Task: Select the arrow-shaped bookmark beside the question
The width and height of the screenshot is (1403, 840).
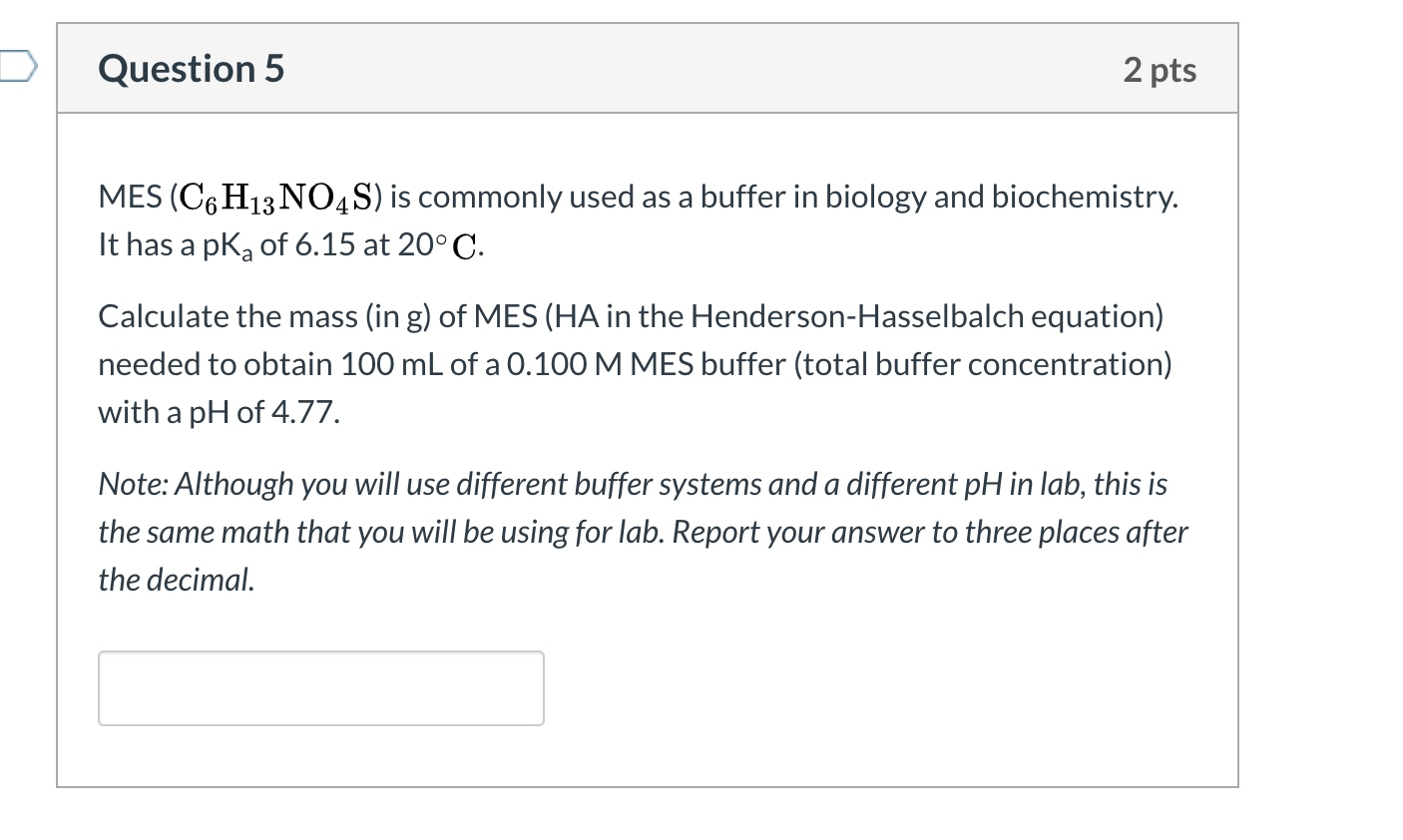Action: point(18,68)
